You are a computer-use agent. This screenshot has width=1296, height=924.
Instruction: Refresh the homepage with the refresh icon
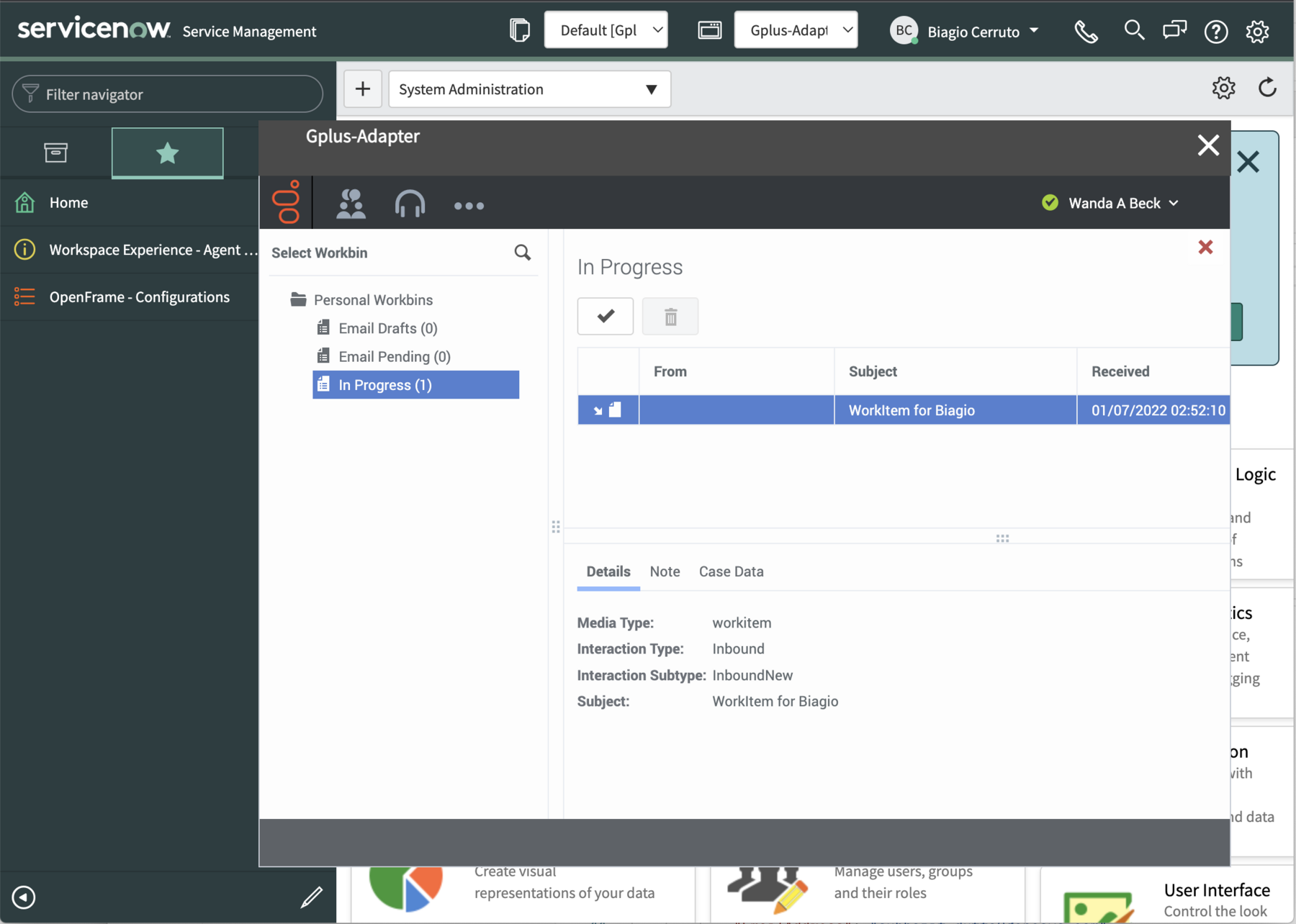click(x=1267, y=88)
